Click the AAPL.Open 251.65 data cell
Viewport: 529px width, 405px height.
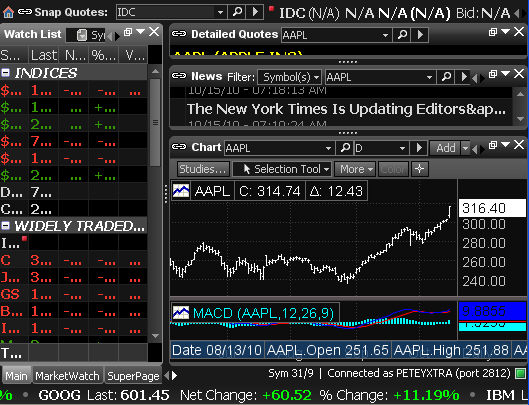(x=328, y=350)
